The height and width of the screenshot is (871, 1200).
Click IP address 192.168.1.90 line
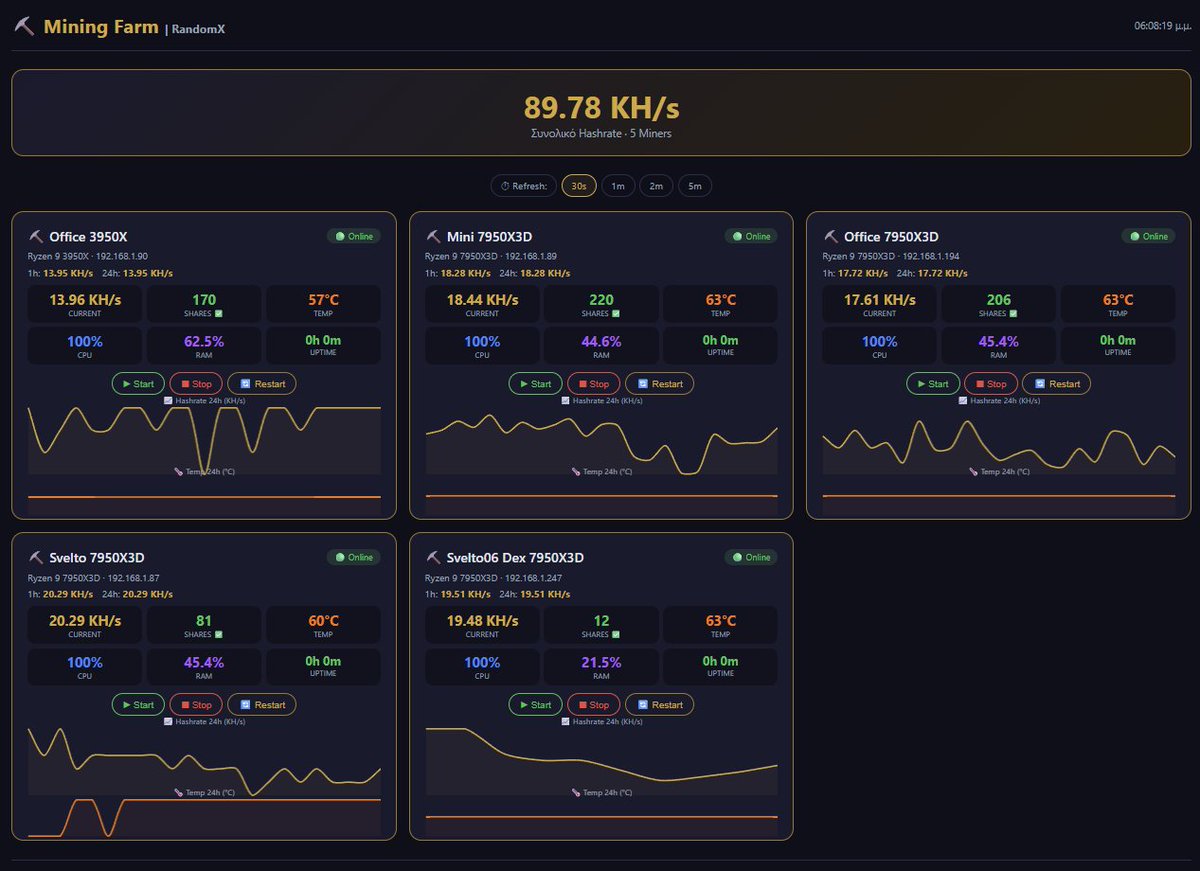[x=90, y=257]
